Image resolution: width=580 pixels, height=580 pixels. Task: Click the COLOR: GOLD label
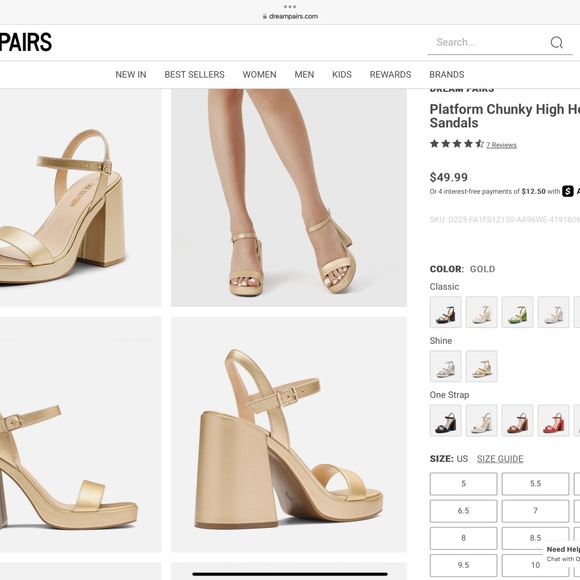tap(462, 269)
